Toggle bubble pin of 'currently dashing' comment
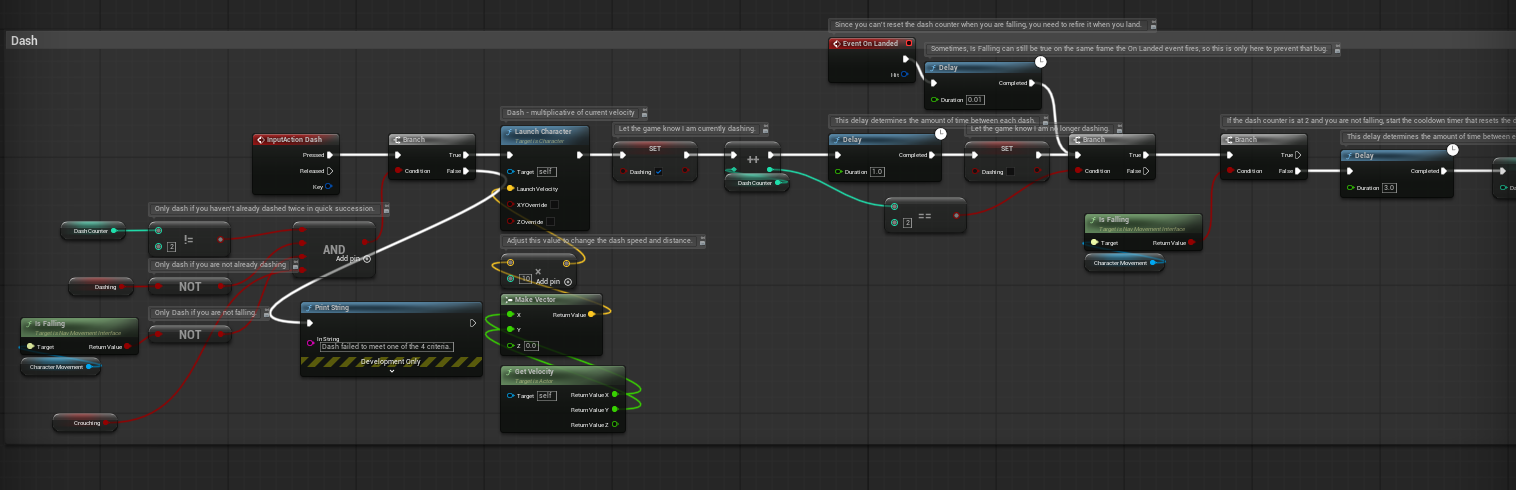Viewport: 1516px width, 490px height. pos(765,129)
